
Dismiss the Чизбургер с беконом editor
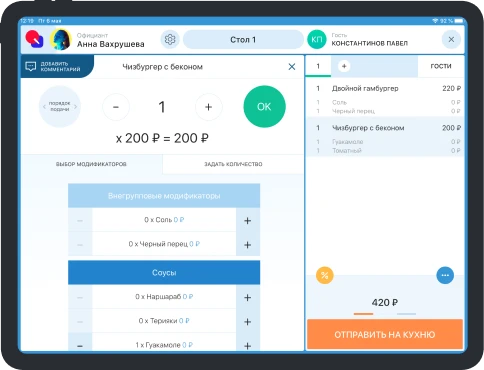pyautogui.click(x=292, y=67)
